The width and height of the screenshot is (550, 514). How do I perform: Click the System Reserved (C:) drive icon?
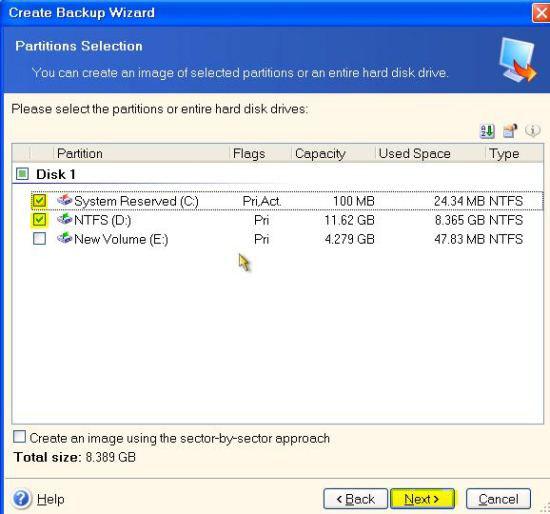(x=65, y=200)
